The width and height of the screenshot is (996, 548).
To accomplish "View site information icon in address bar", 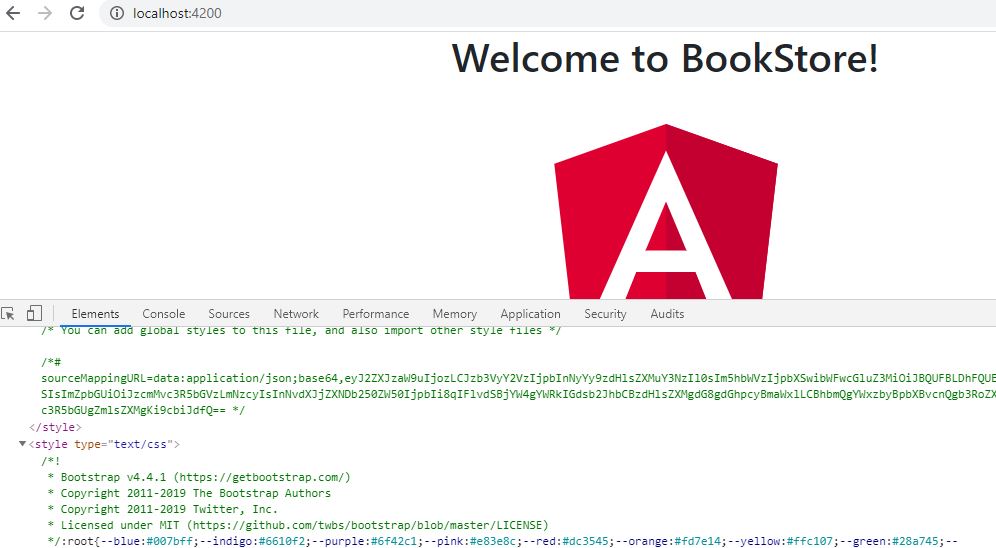I will 117,13.
